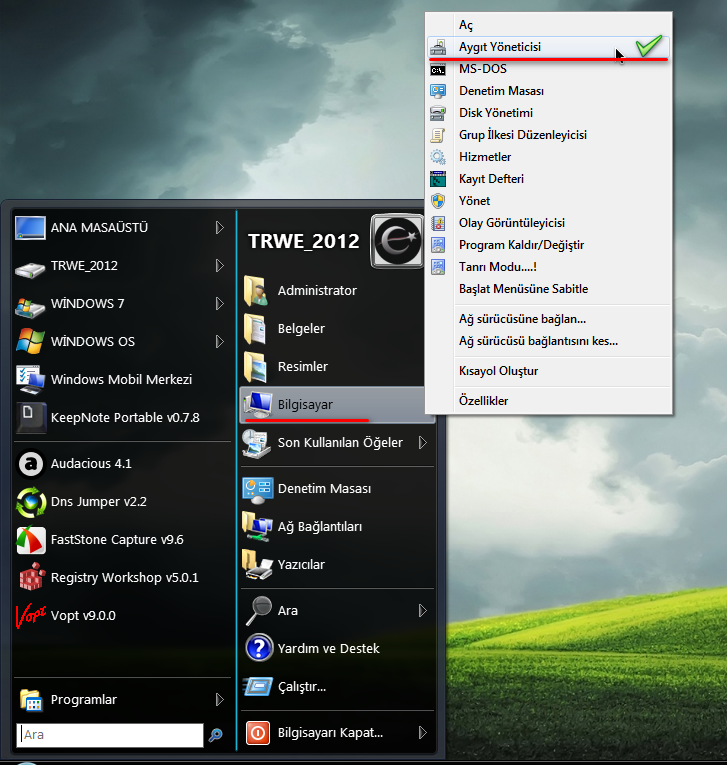Open Windows Mobil Merkezi icon
The image size is (727, 765).
coord(30,380)
